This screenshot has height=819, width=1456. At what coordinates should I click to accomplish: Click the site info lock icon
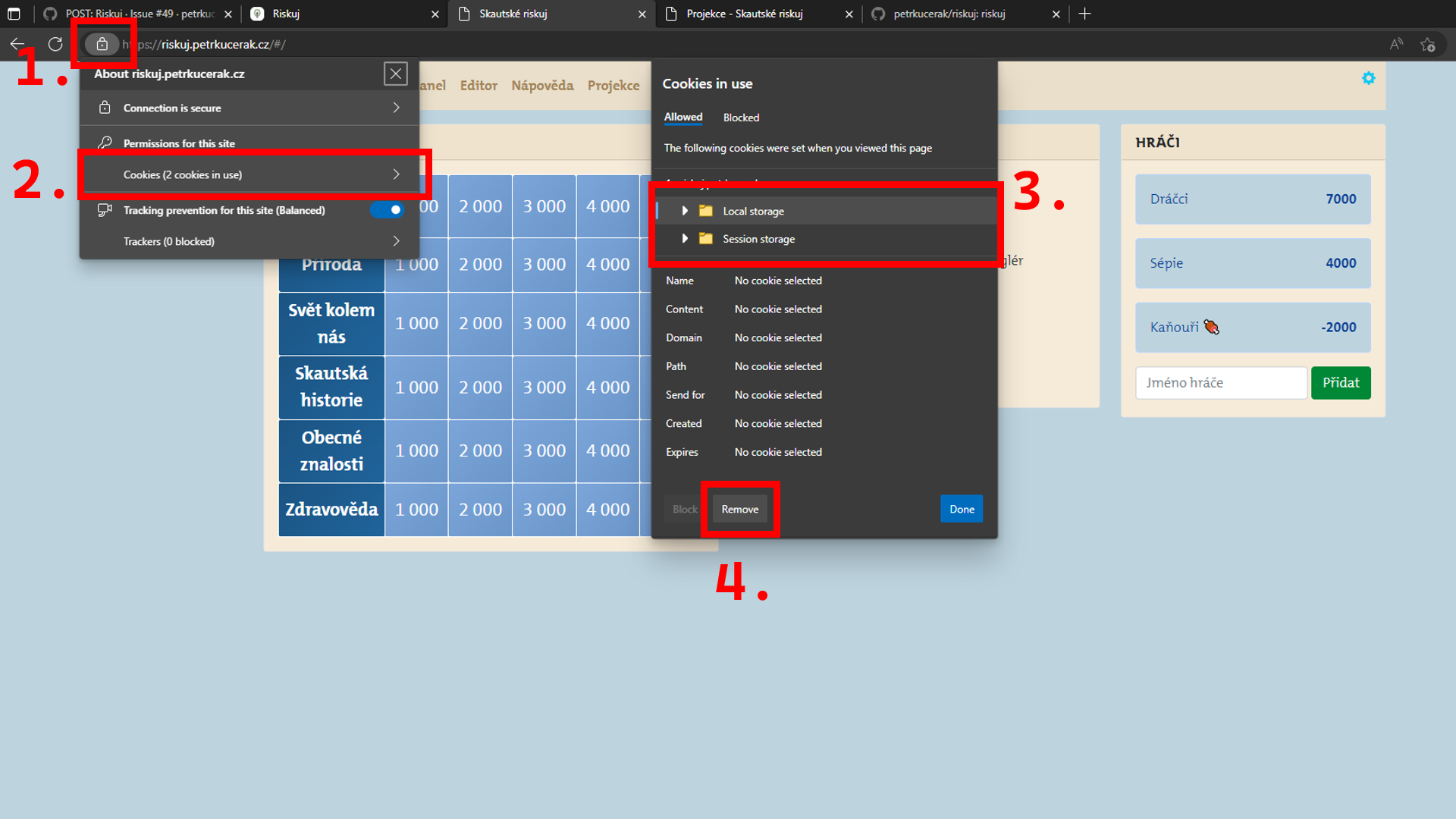click(x=102, y=45)
